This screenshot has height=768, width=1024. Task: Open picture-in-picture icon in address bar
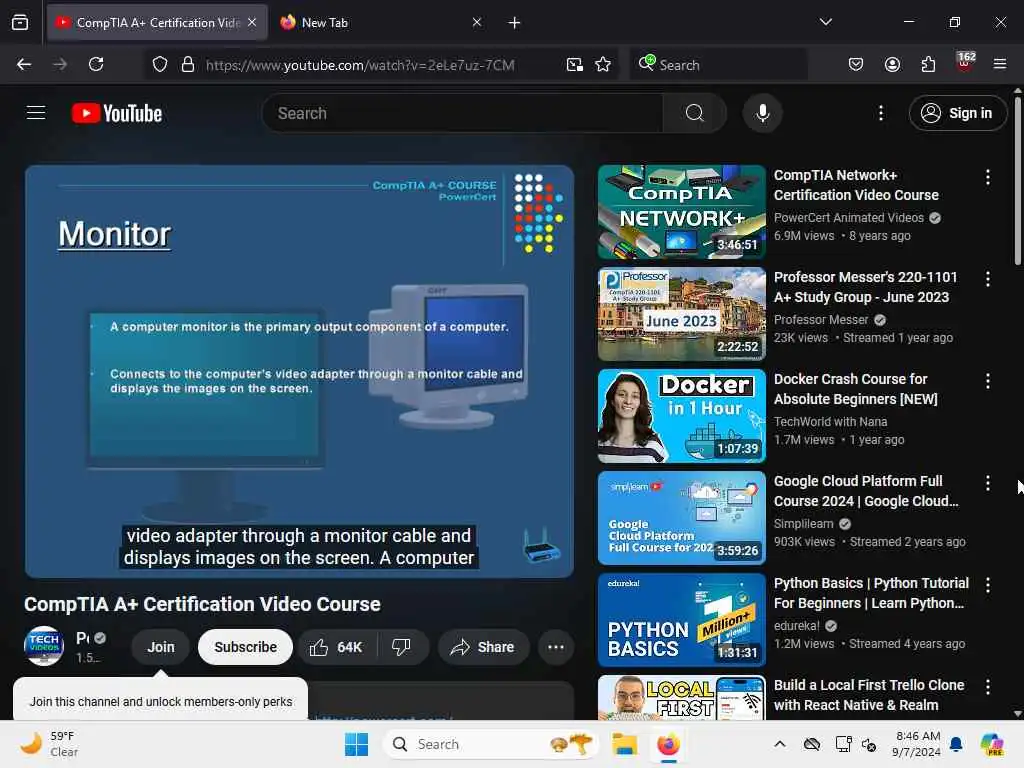575,65
